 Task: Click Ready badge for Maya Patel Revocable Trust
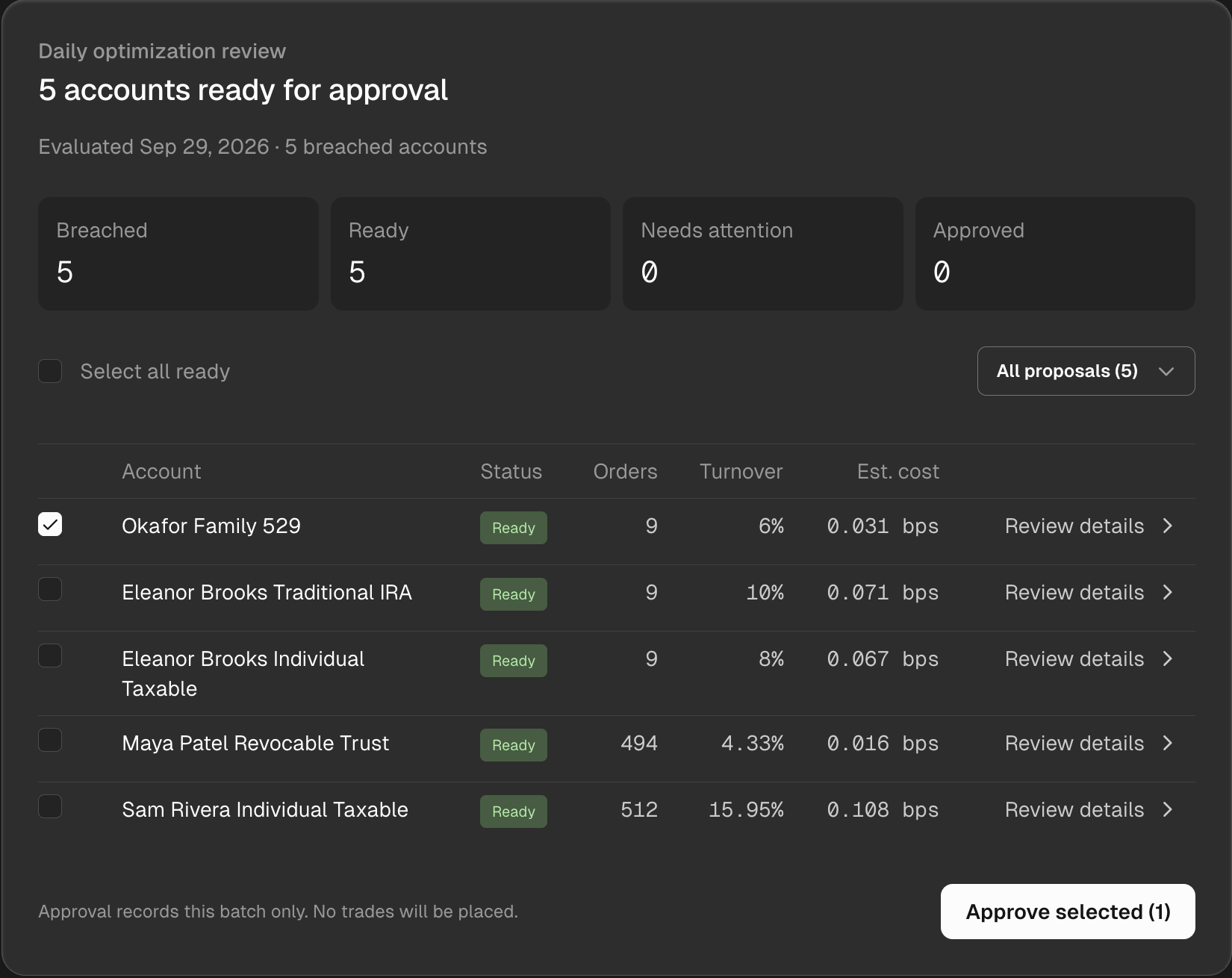tap(514, 745)
